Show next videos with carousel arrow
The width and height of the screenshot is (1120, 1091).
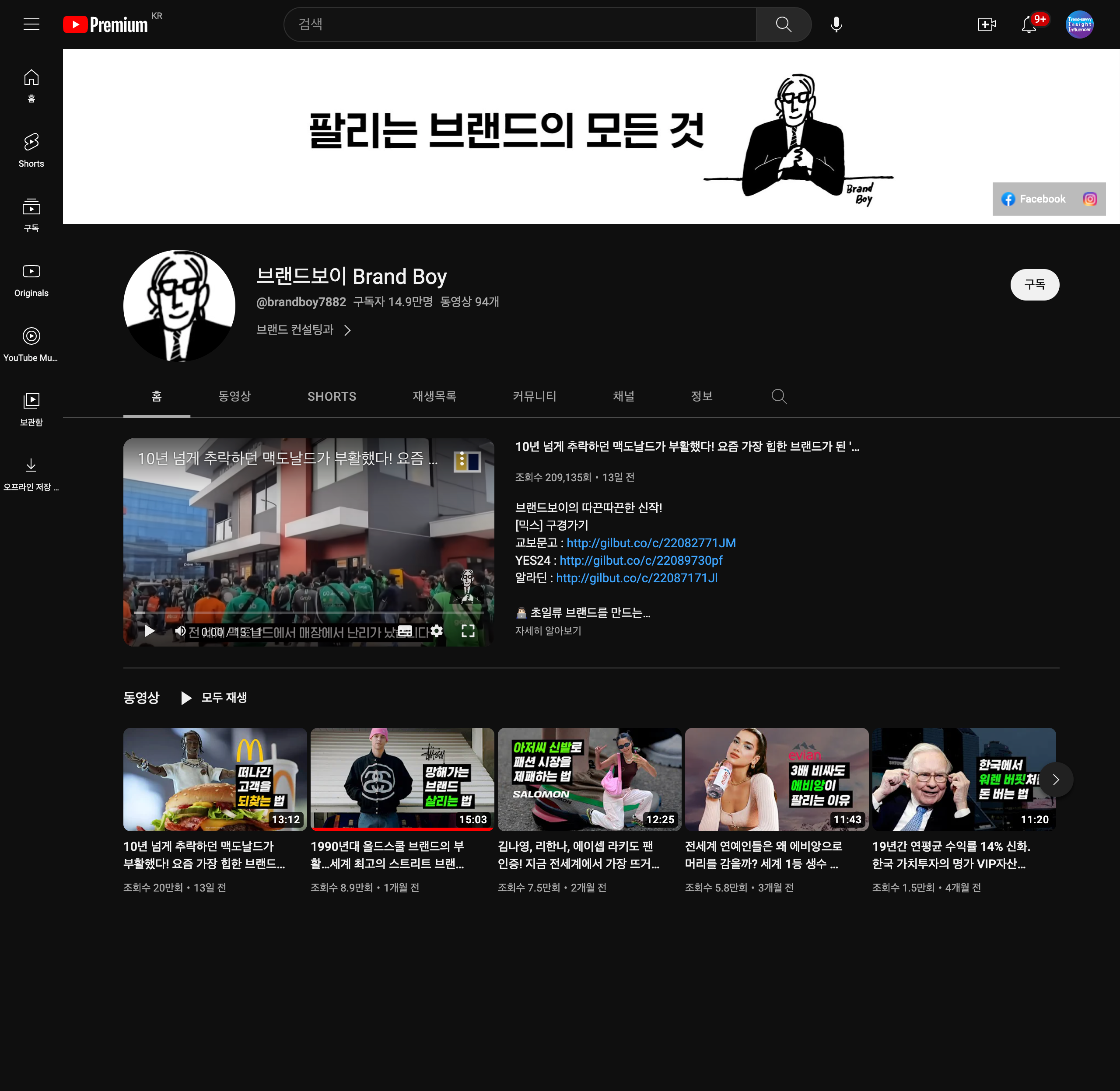1056,779
